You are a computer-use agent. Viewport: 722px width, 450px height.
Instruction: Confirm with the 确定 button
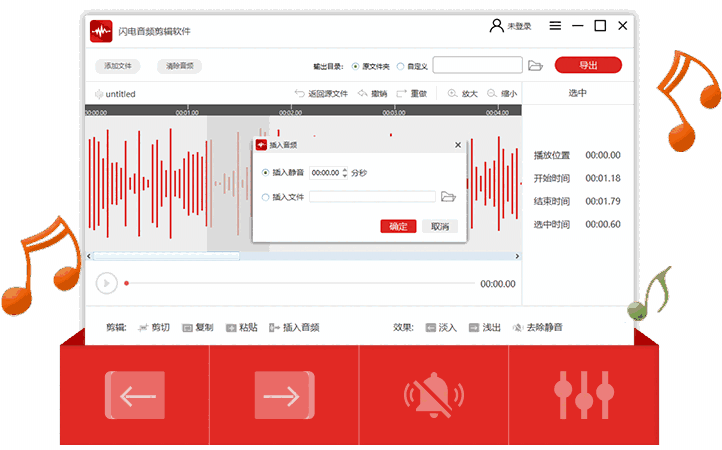click(x=398, y=226)
